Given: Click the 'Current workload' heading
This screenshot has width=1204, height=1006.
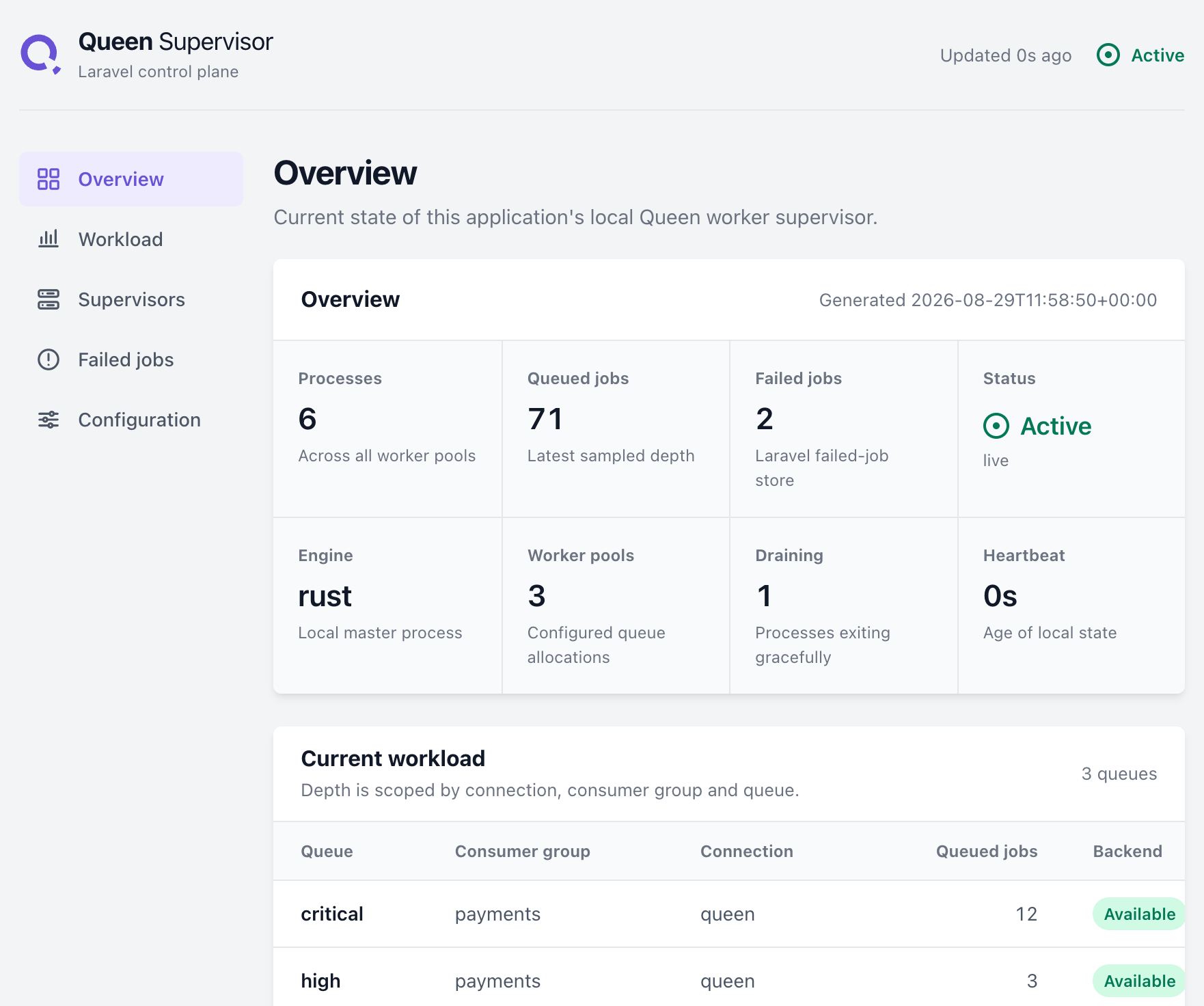Looking at the screenshot, I should coord(393,759).
